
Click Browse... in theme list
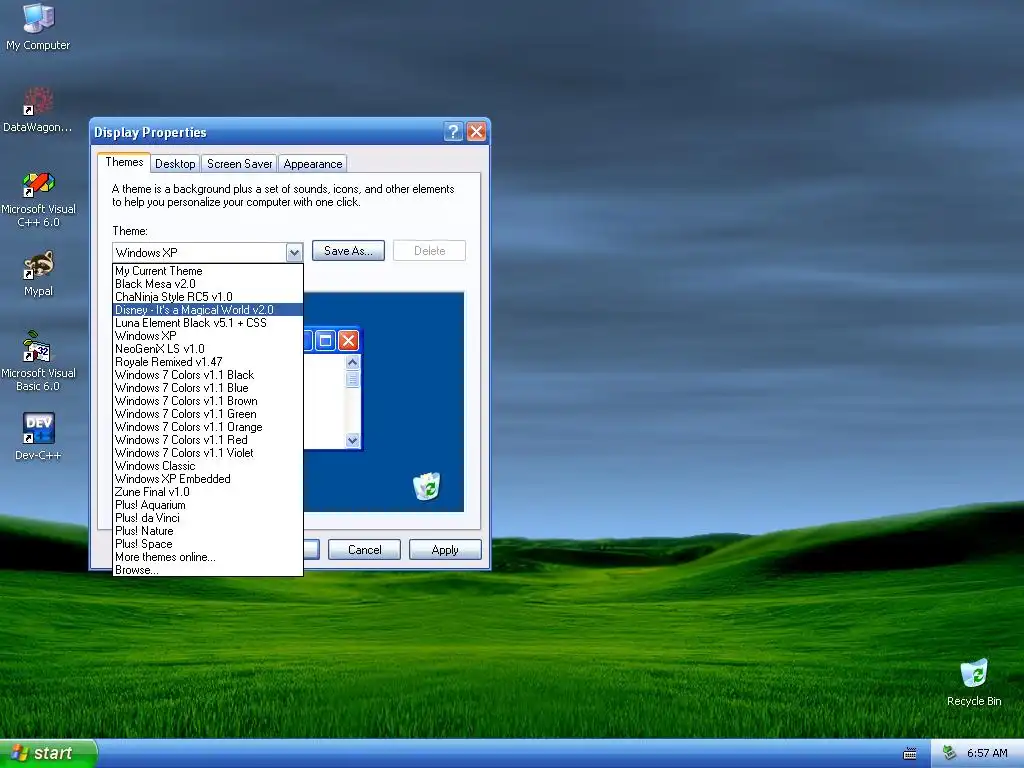[208, 570]
